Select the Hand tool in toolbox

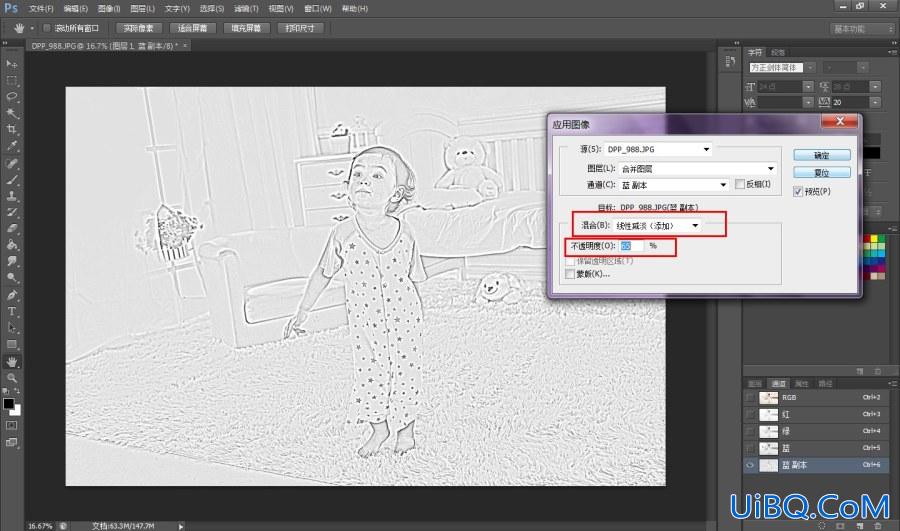(11, 362)
